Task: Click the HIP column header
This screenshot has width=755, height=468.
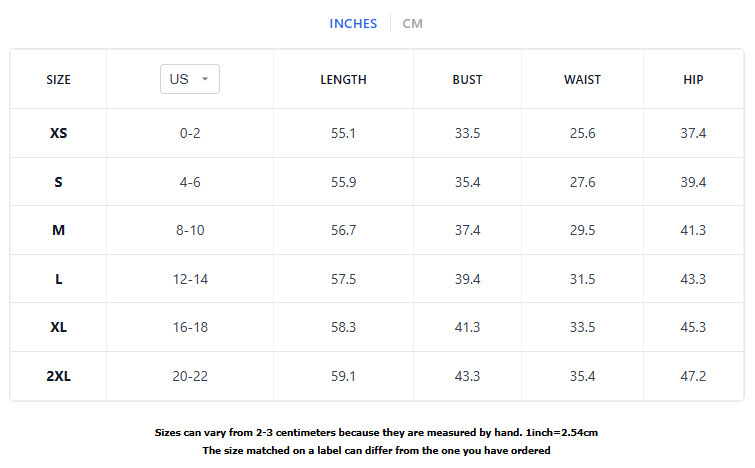Action: click(693, 80)
